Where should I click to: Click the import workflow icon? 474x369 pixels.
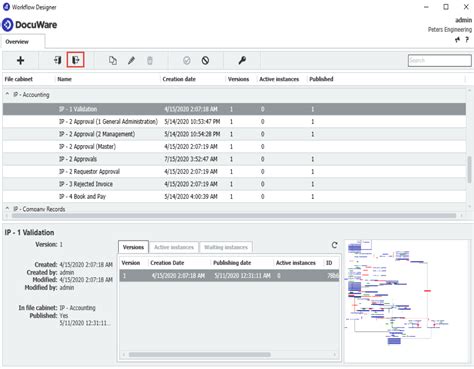[x=57, y=60]
